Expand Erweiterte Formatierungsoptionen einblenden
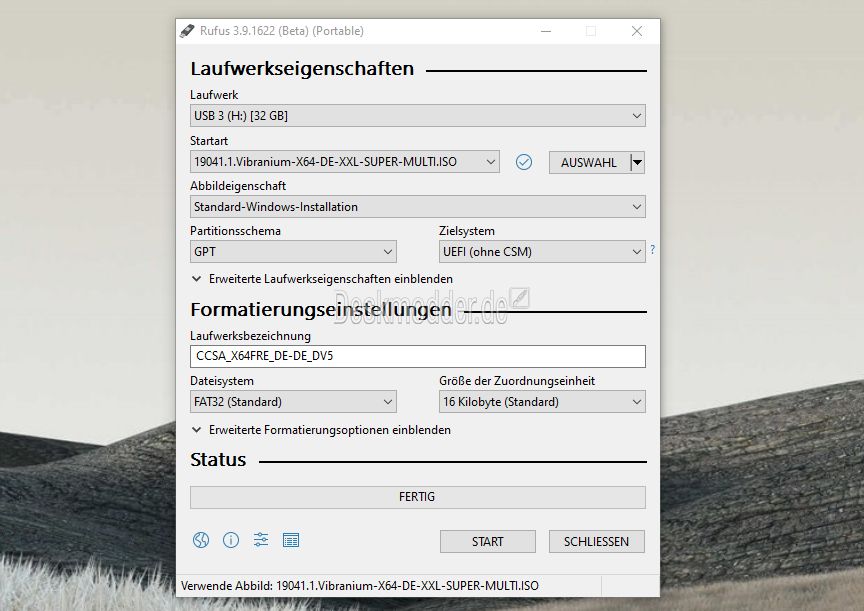 pos(321,430)
